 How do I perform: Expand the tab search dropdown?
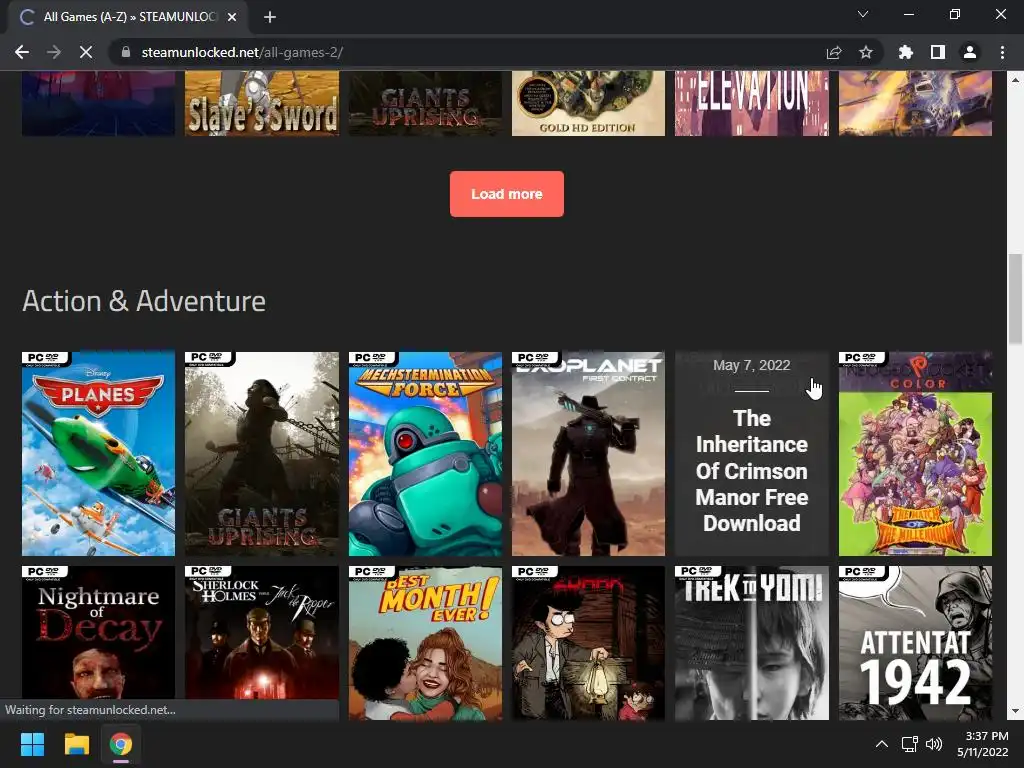click(x=863, y=14)
